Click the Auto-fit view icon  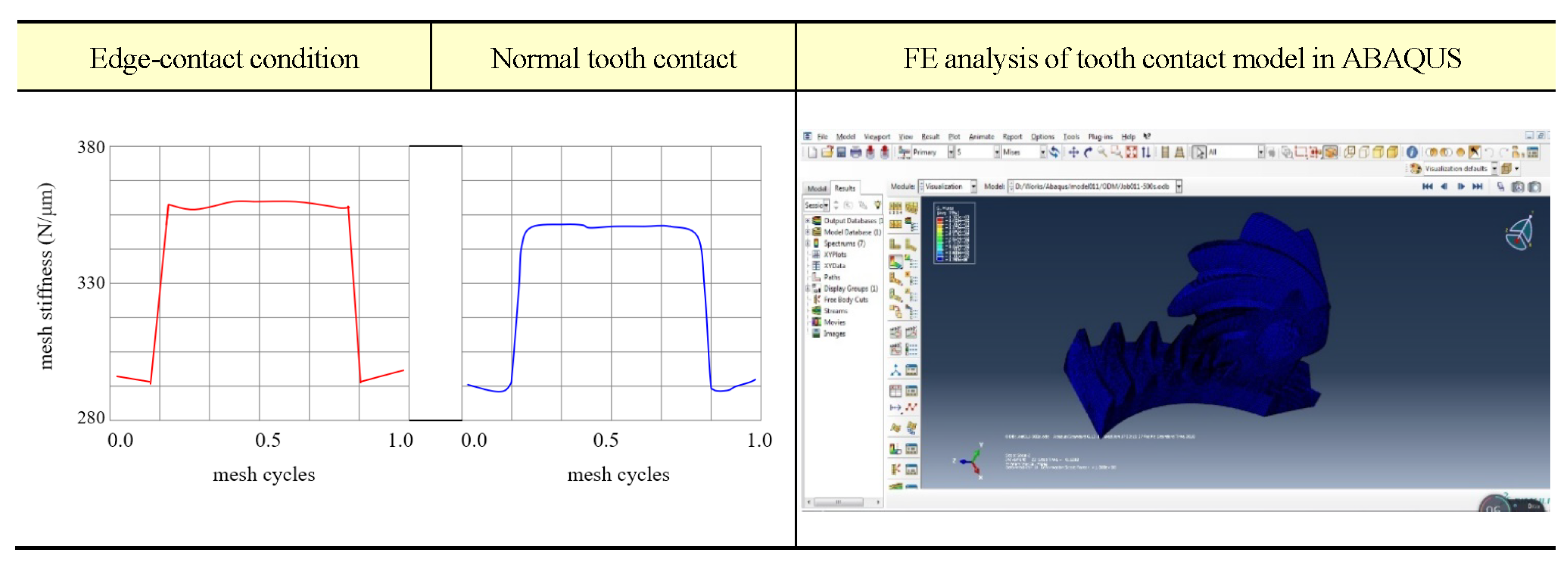1131,152
